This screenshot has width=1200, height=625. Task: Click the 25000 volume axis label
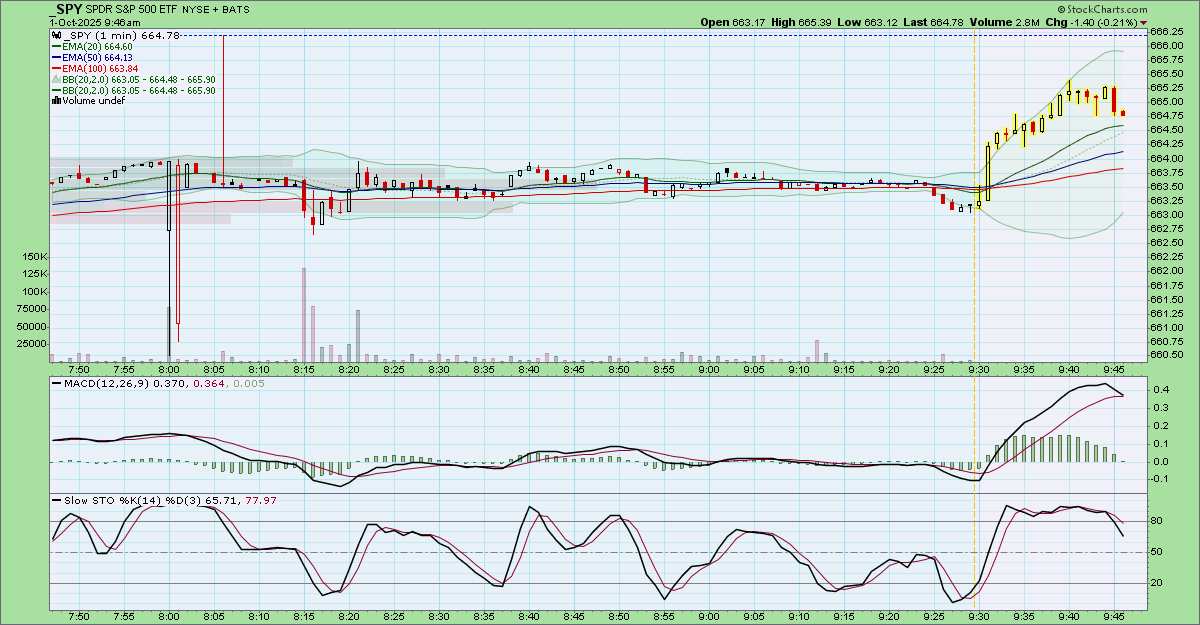(30, 343)
